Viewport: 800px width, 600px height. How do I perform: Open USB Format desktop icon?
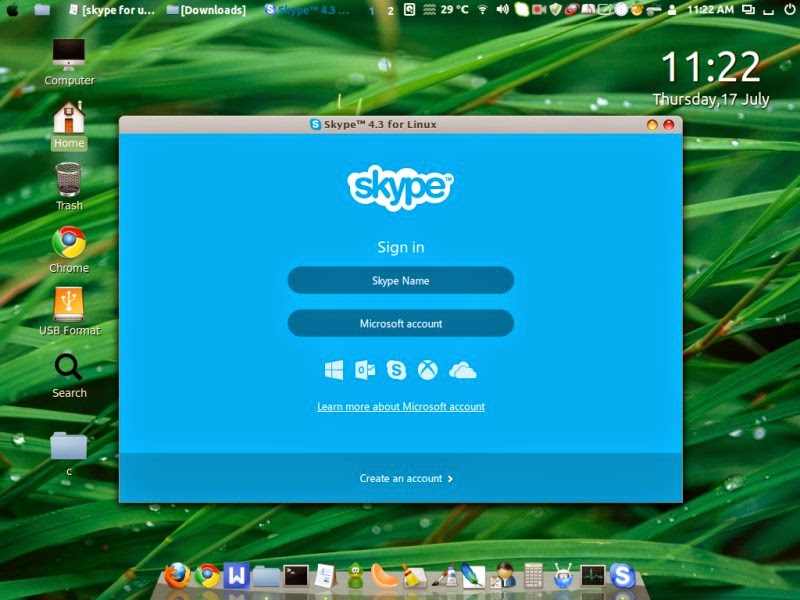pyautogui.click(x=69, y=312)
